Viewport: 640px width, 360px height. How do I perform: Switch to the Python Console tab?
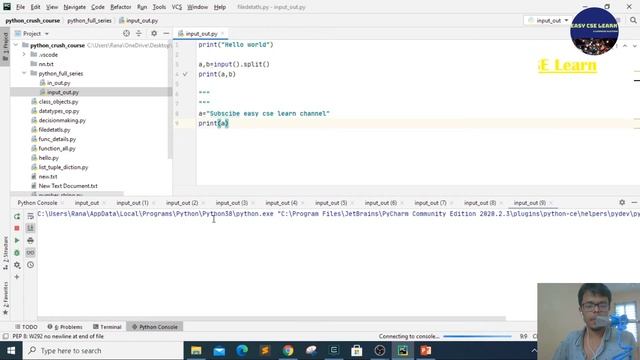(37, 203)
